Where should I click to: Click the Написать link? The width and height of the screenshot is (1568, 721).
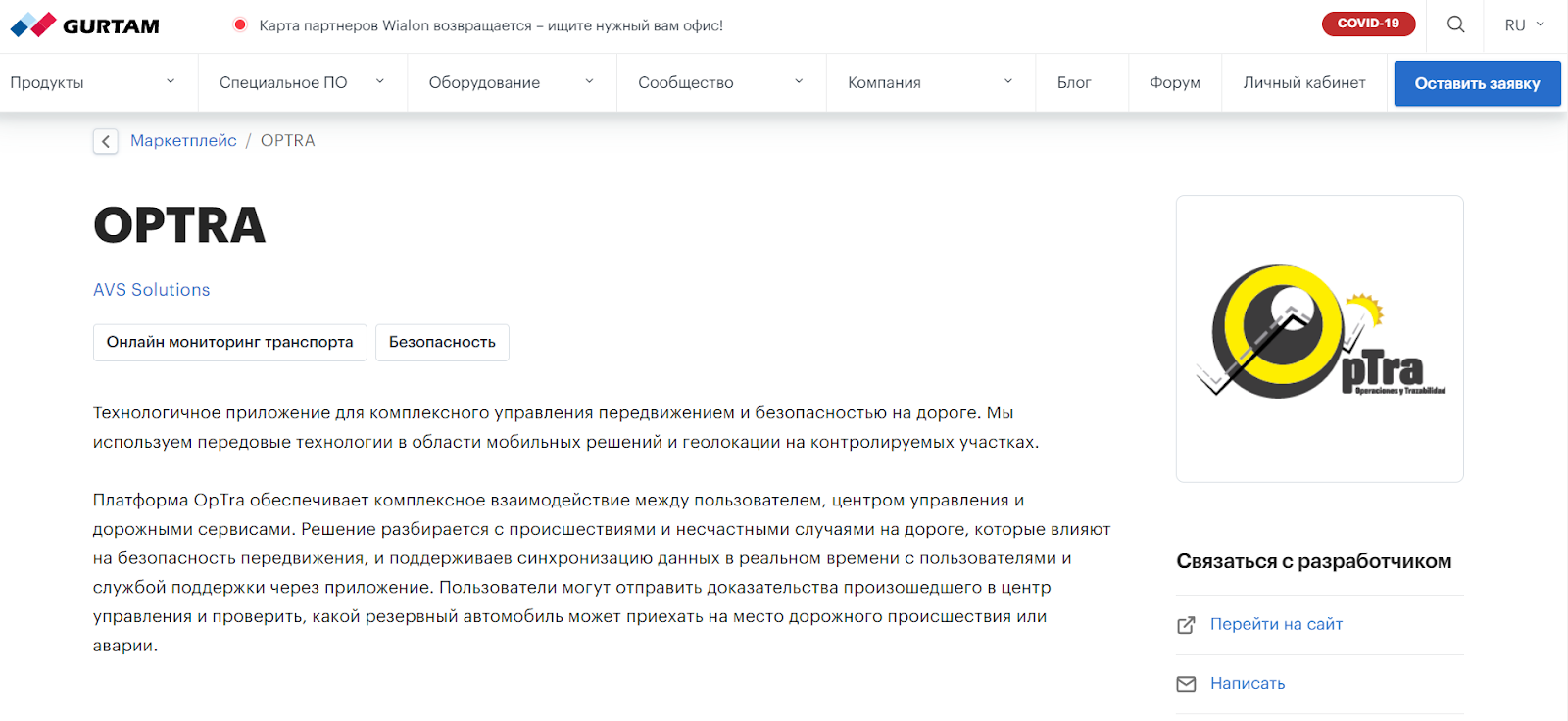(x=1248, y=684)
